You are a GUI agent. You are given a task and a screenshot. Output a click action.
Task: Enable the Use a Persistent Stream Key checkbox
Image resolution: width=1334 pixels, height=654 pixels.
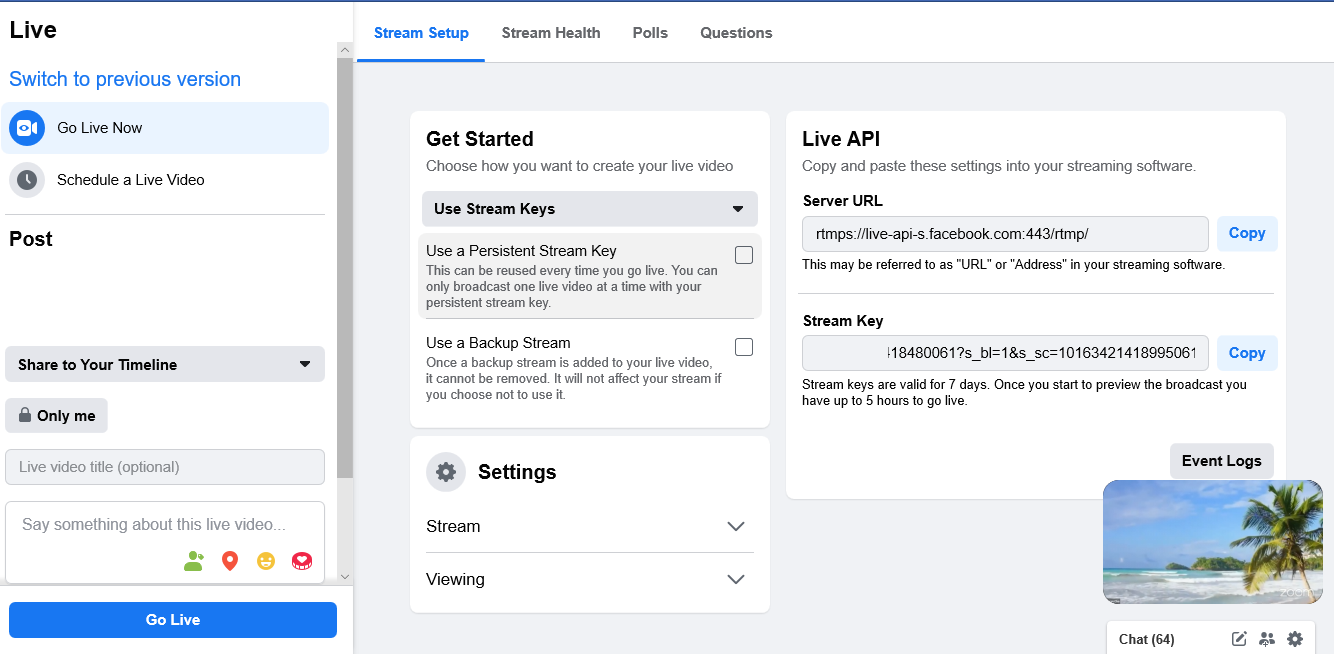pos(744,255)
